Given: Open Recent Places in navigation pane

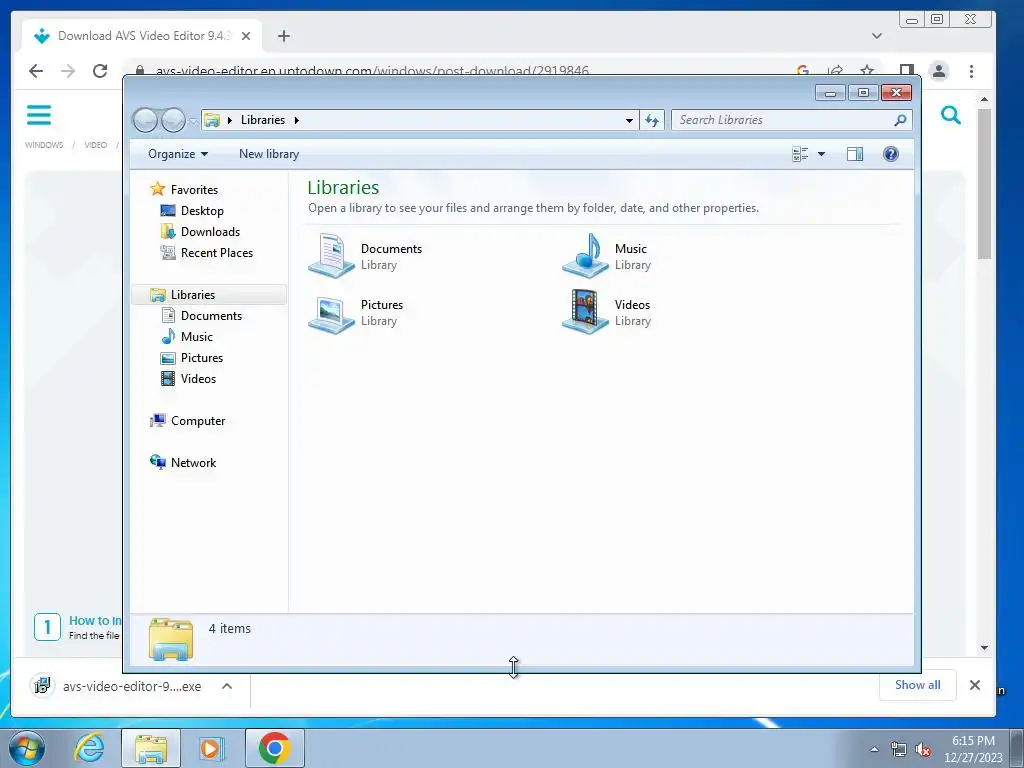Looking at the screenshot, I should 216,253.
